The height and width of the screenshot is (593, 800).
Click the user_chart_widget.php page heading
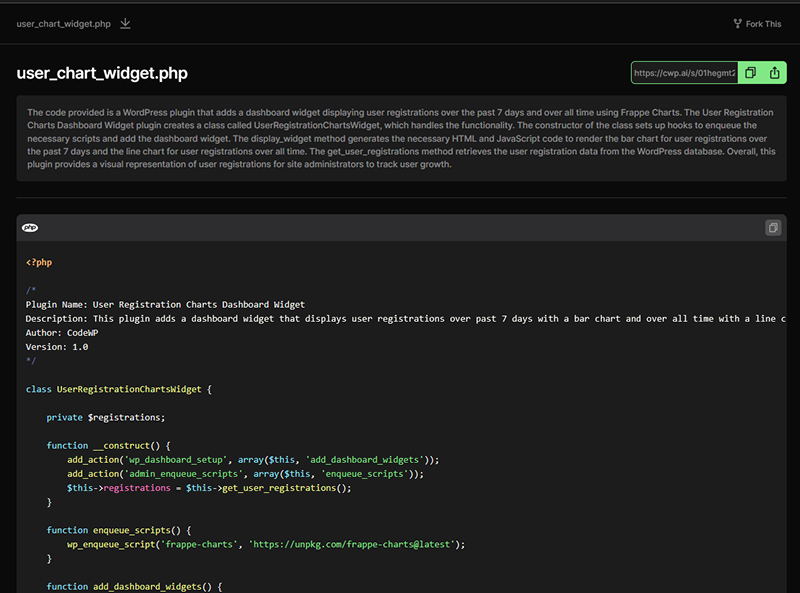pos(102,73)
